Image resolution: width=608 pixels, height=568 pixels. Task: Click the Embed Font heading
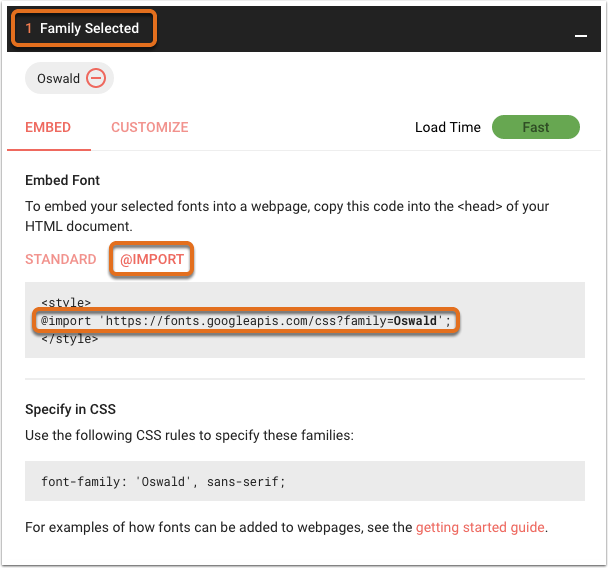pyautogui.click(x=62, y=180)
